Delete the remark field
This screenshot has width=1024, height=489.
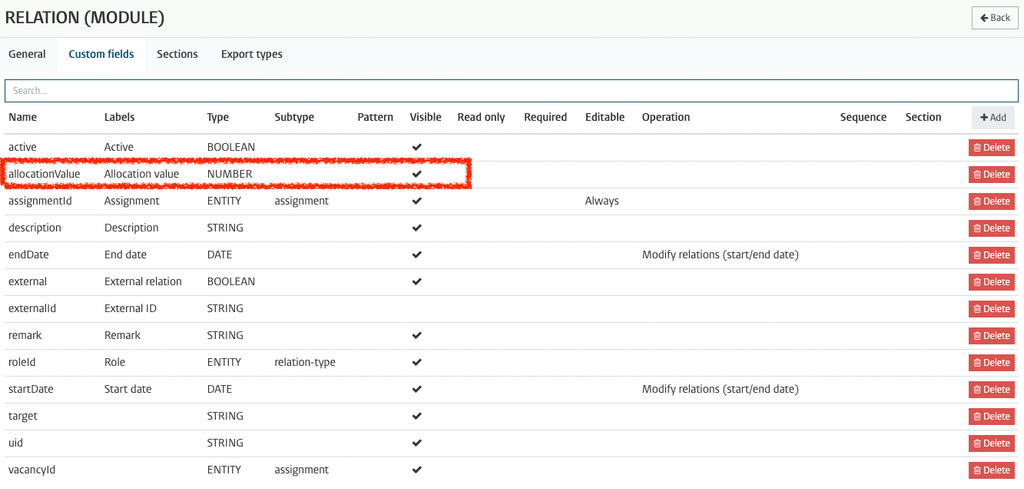tap(991, 335)
